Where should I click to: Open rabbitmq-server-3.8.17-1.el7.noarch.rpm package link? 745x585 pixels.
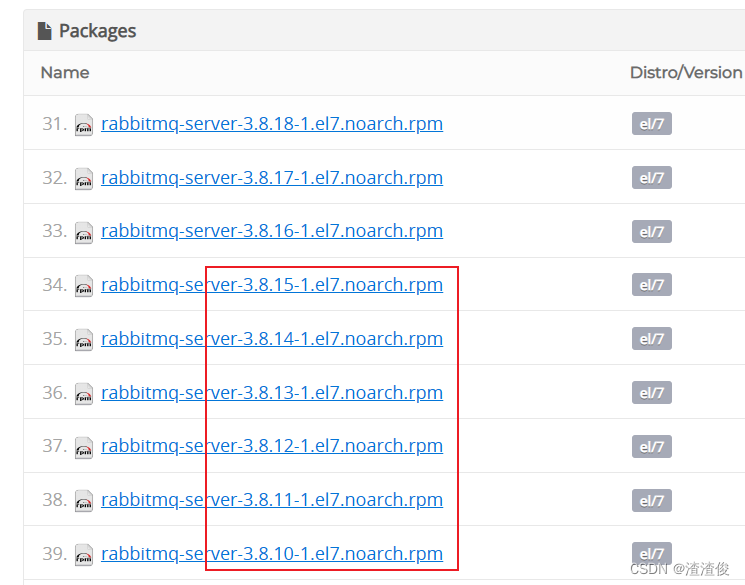point(272,178)
